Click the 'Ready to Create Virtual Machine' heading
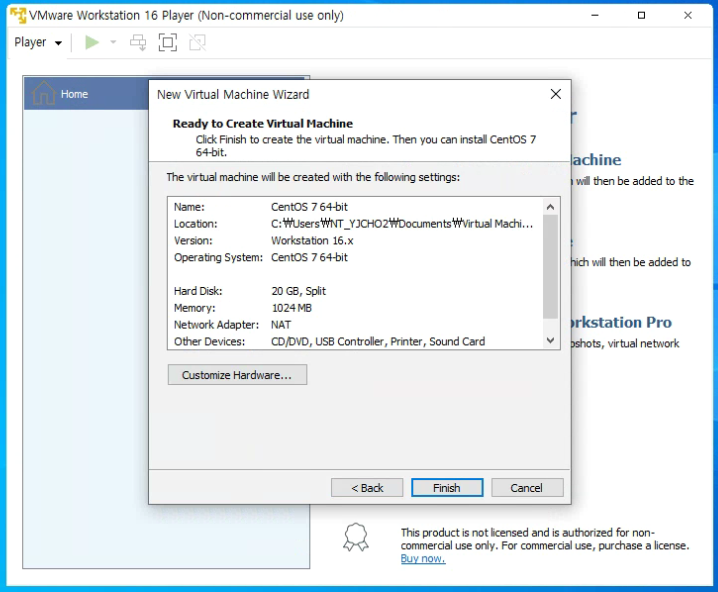The image size is (718, 592). (x=263, y=124)
